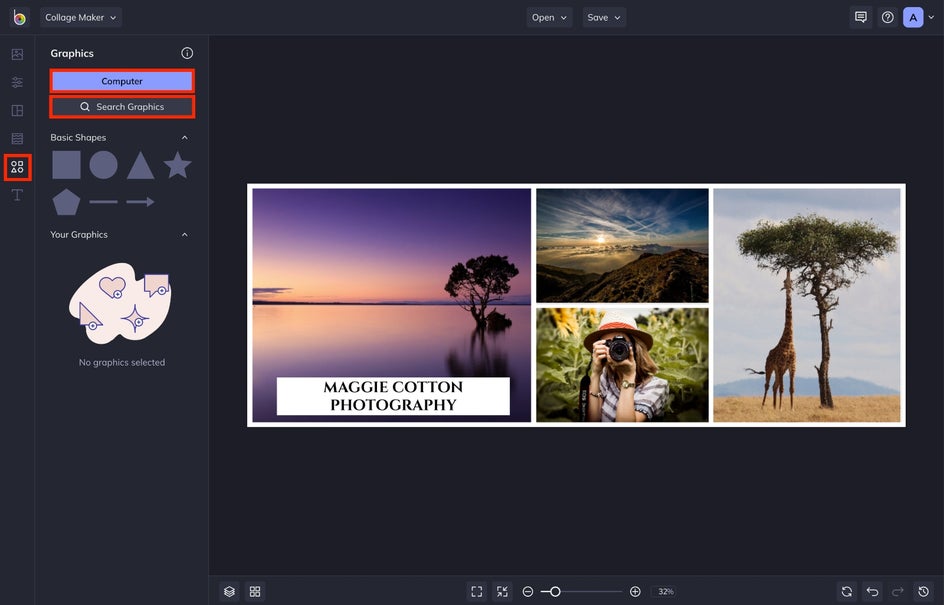944x605 pixels.
Task: Open the image Customize sliders panel
Action: point(16,81)
